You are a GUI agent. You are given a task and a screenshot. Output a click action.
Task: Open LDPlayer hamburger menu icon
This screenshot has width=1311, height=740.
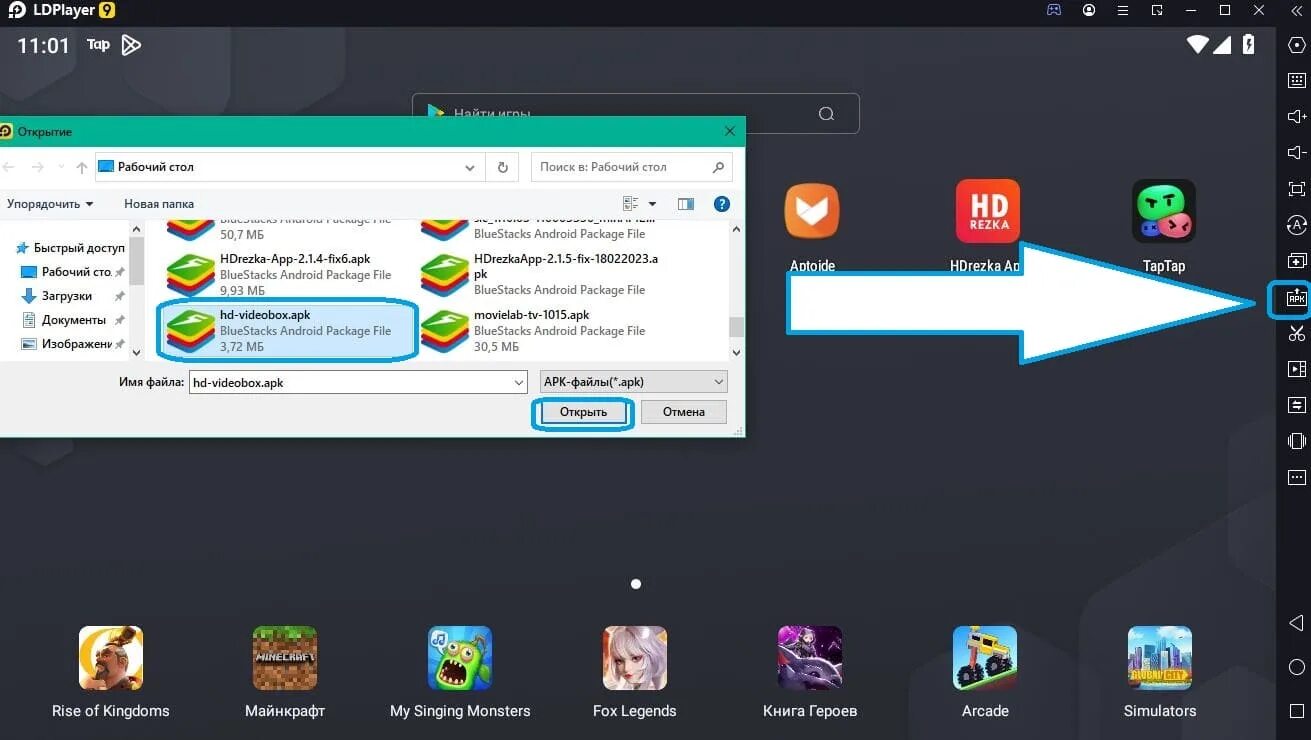pyautogui.click(x=1123, y=10)
